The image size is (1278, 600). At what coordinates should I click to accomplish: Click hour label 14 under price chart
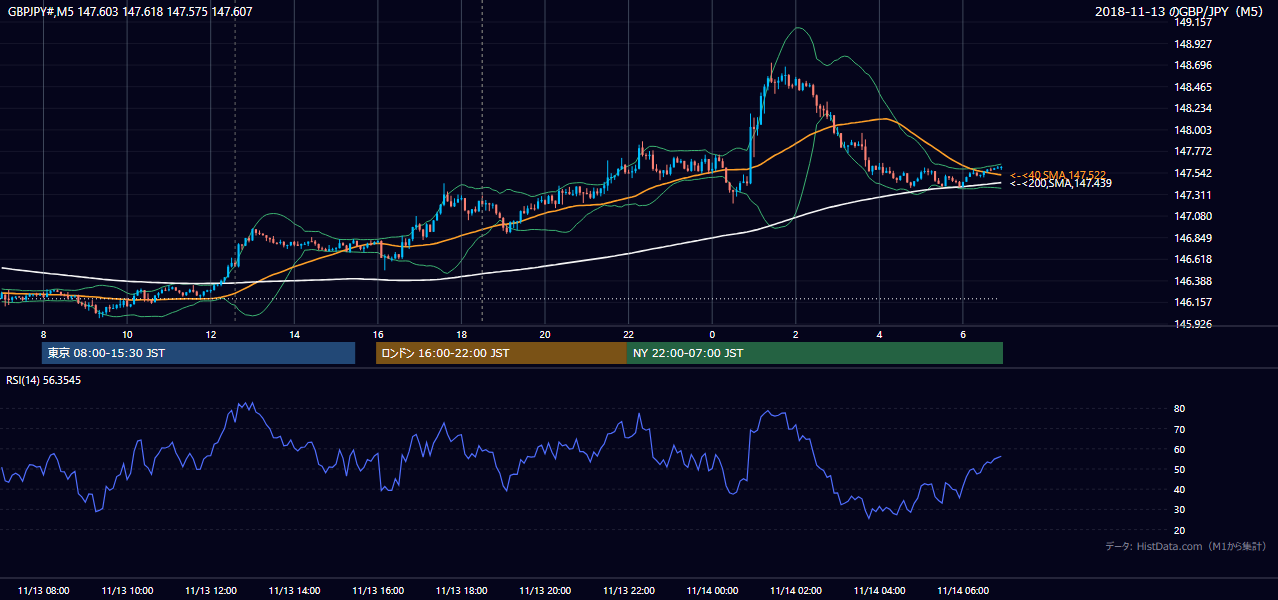[x=295, y=334]
